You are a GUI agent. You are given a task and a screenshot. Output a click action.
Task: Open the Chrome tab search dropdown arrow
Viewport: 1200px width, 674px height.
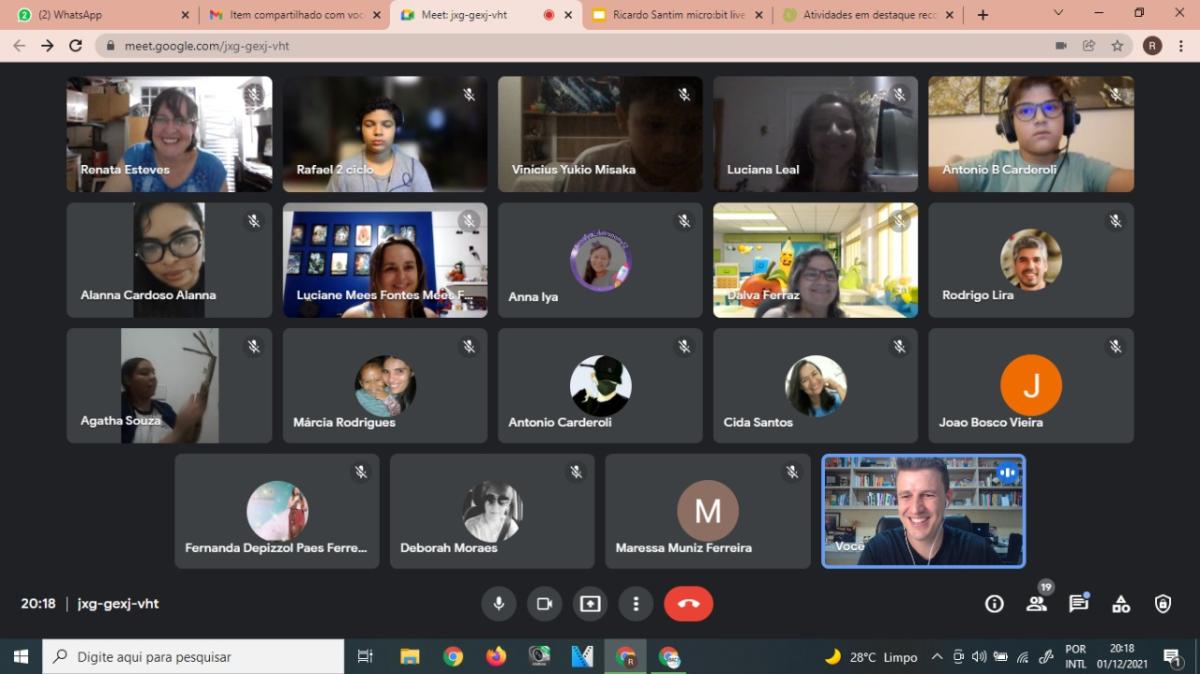pos(1058,13)
